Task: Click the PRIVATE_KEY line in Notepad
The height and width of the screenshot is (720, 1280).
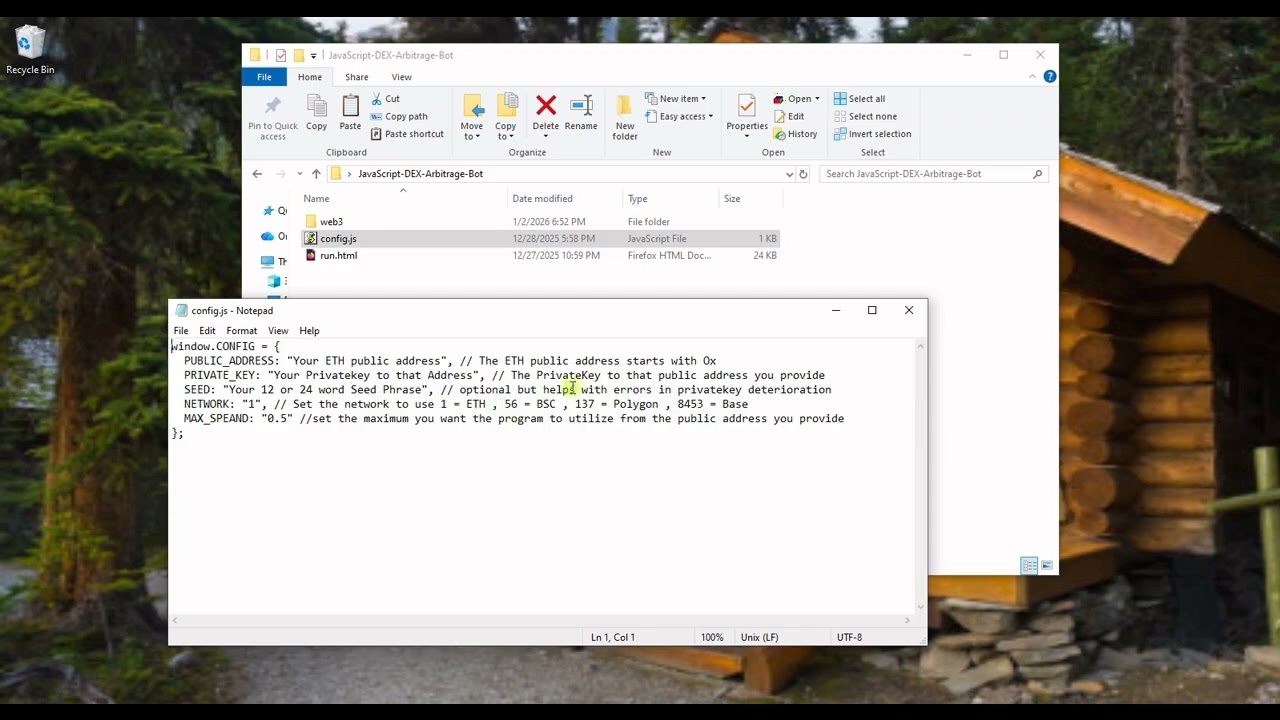Action: [x=504, y=376]
